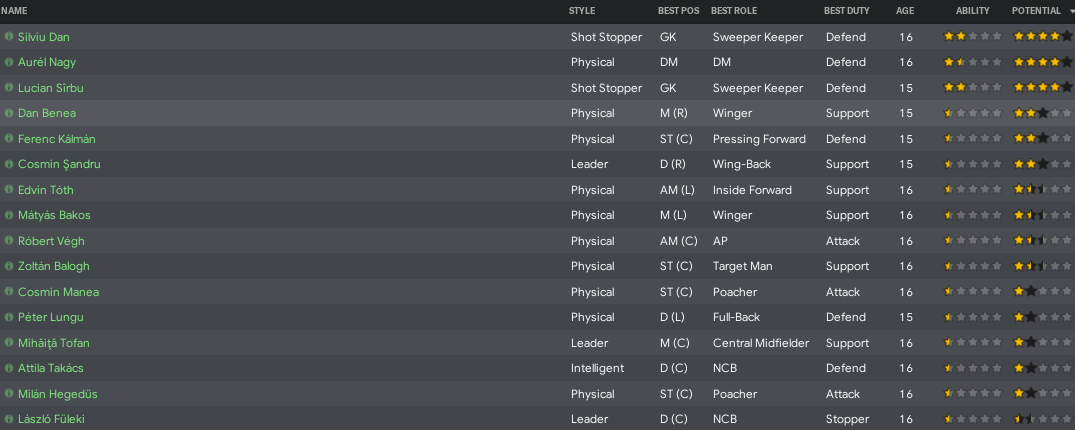Sort by the Name column header
The image size is (1075, 430).
click(x=14, y=11)
